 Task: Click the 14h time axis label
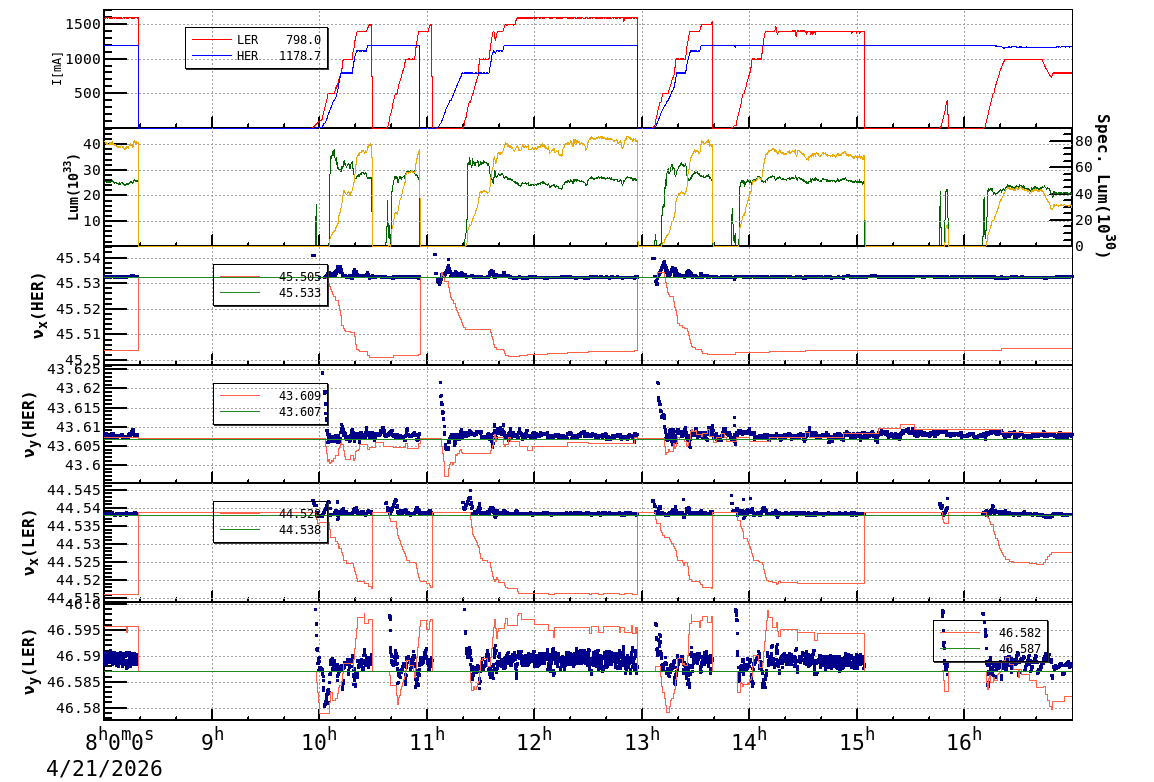750,739
